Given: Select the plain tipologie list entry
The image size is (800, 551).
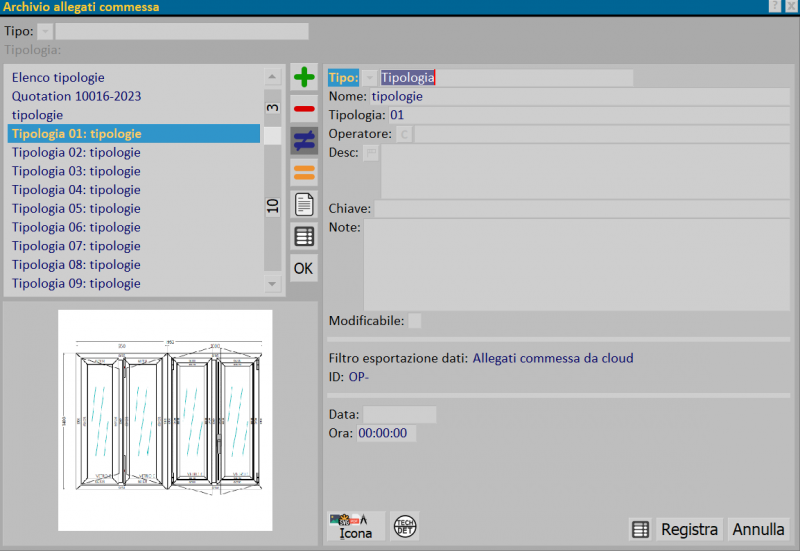Looking at the screenshot, I should [x=134, y=115].
